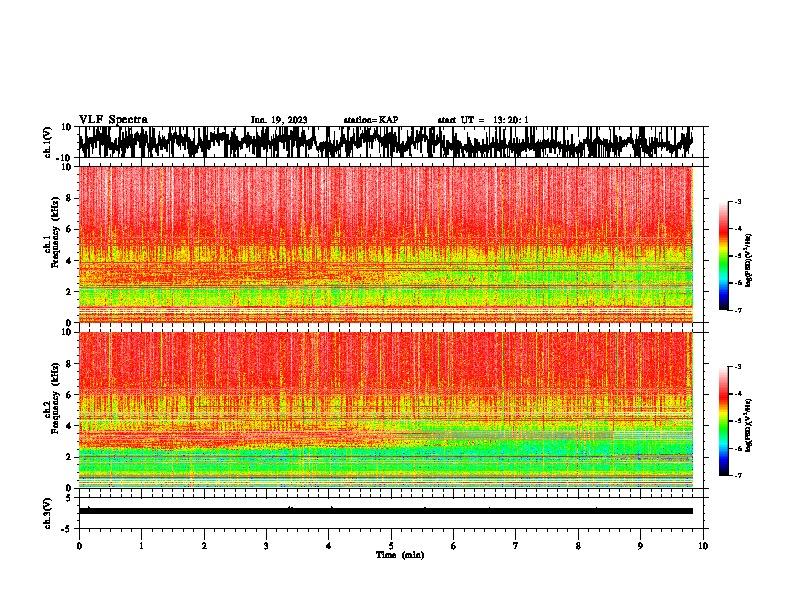The width and height of the screenshot is (792, 612).
Task: Click the "Time (min)" axis title
Action: click(x=400, y=555)
